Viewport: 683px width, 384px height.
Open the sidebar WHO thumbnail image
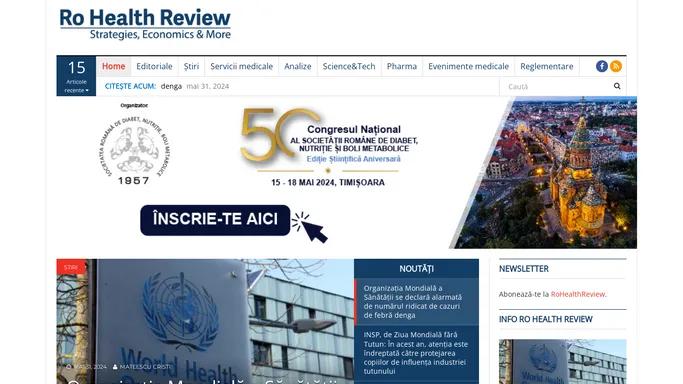point(562,361)
